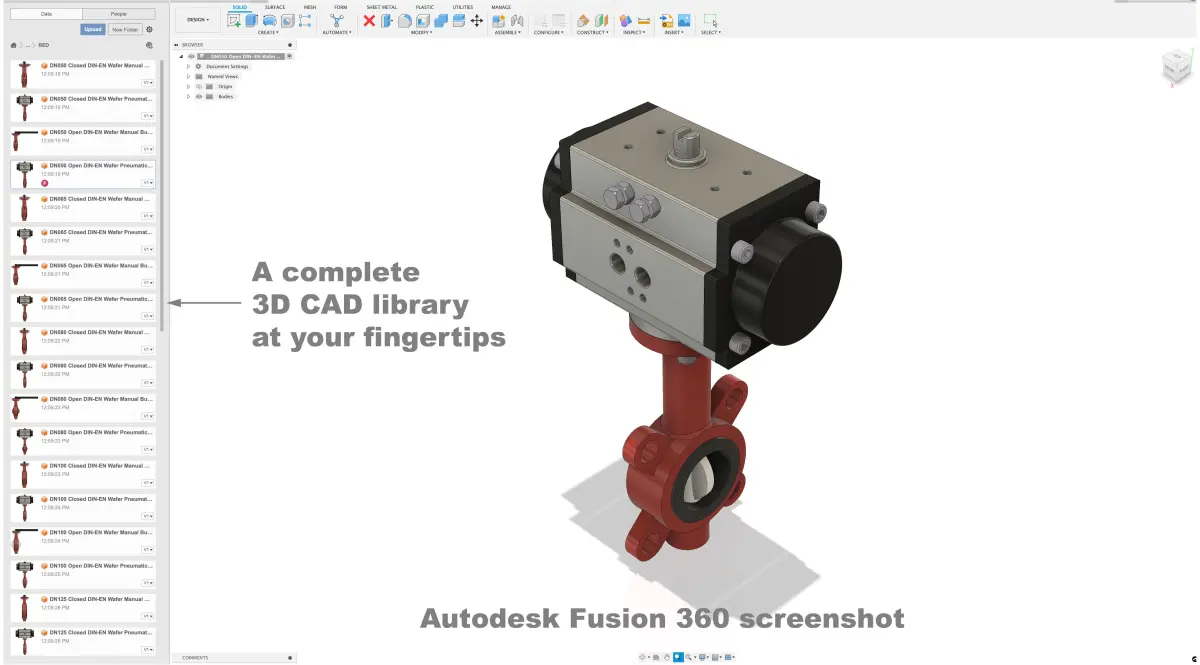Switch to the MESH tab
The image size is (1200, 665).
[309, 7]
